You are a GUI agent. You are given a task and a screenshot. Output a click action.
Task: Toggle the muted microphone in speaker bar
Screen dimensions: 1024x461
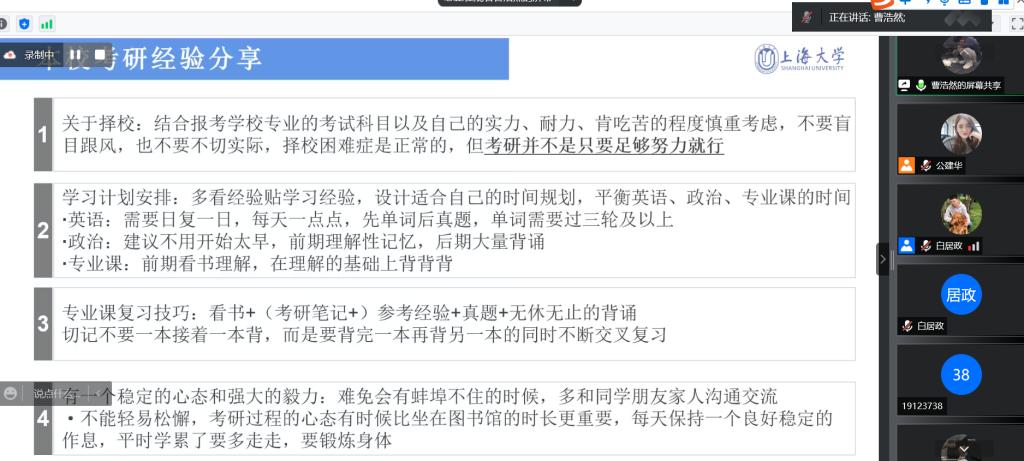[x=808, y=18]
